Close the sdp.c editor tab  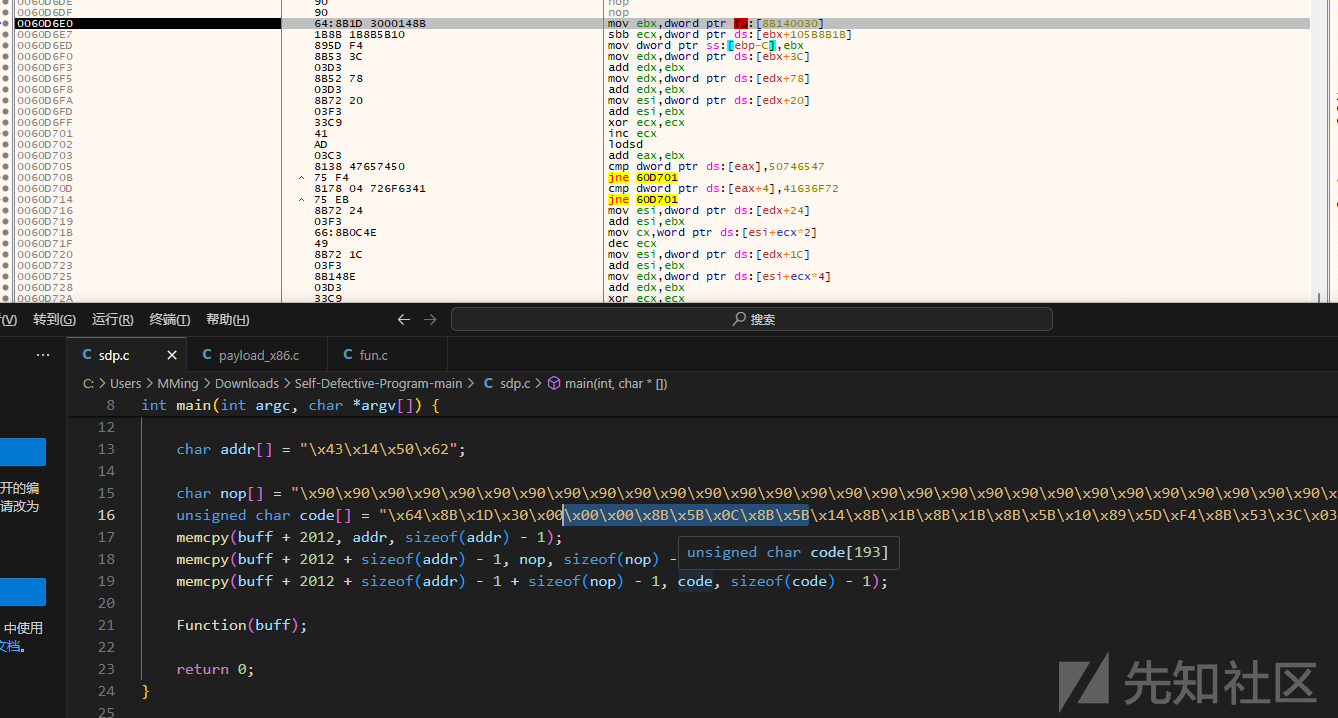[x=172, y=355]
